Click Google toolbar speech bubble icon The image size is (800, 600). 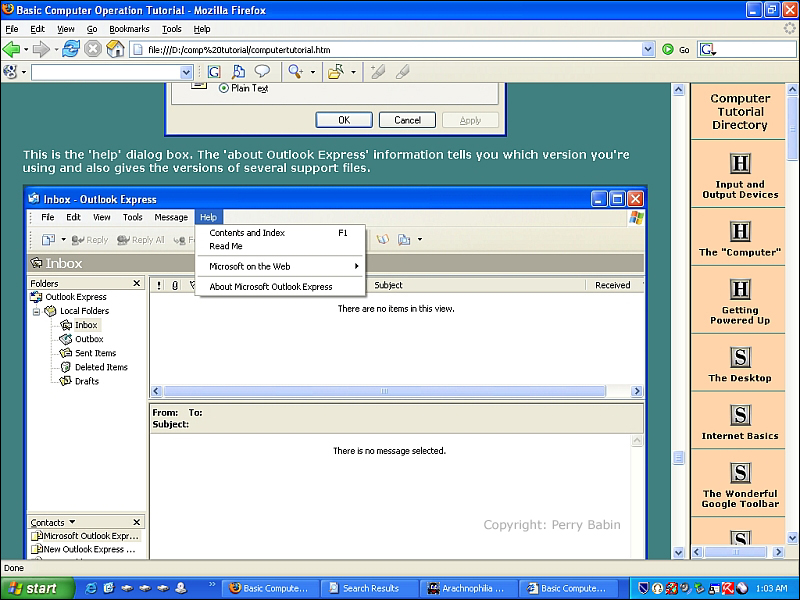click(262, 71)
